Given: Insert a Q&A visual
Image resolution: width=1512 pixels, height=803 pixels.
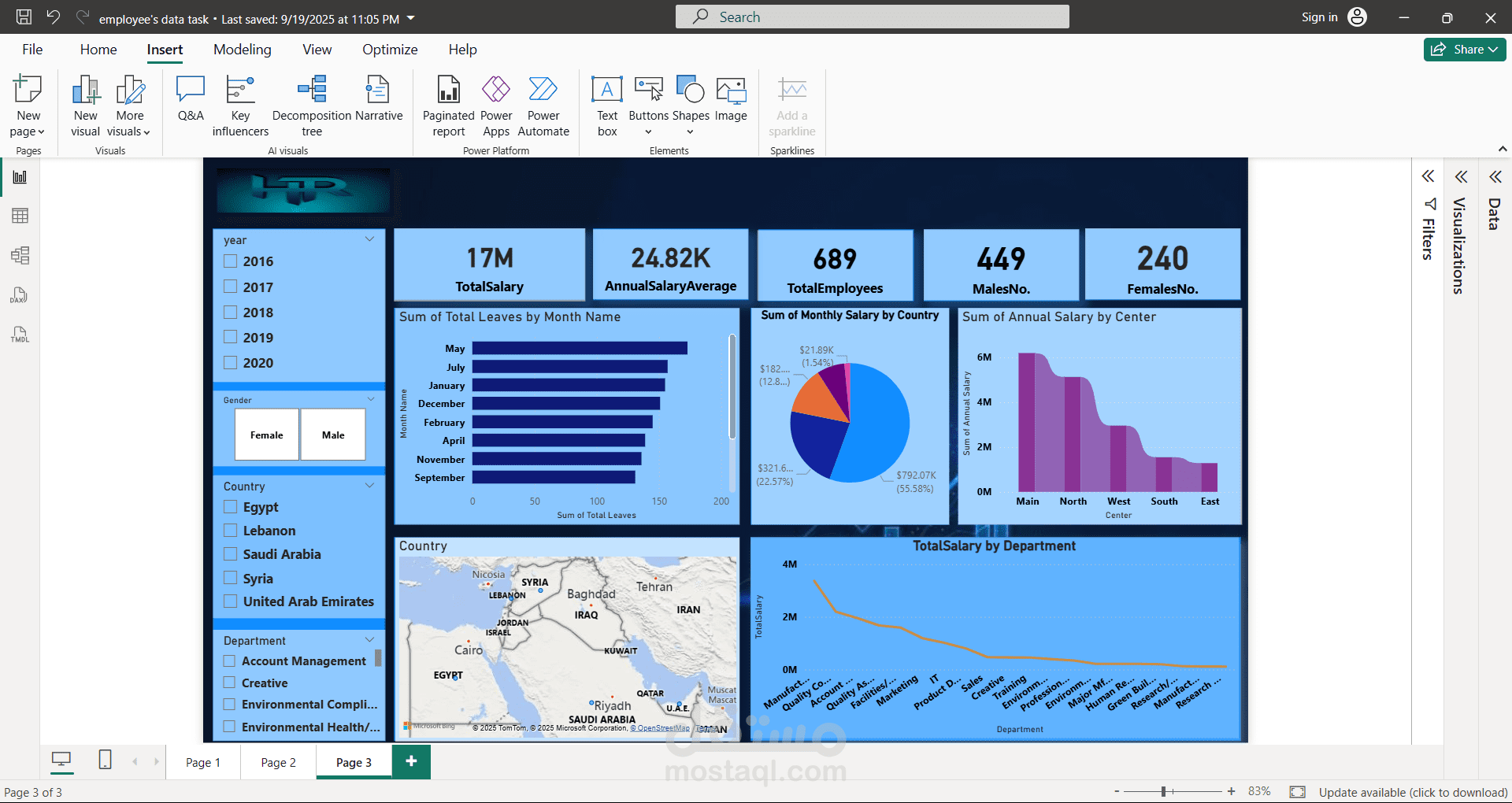Looking at the screenshot, I should (191, 100).
